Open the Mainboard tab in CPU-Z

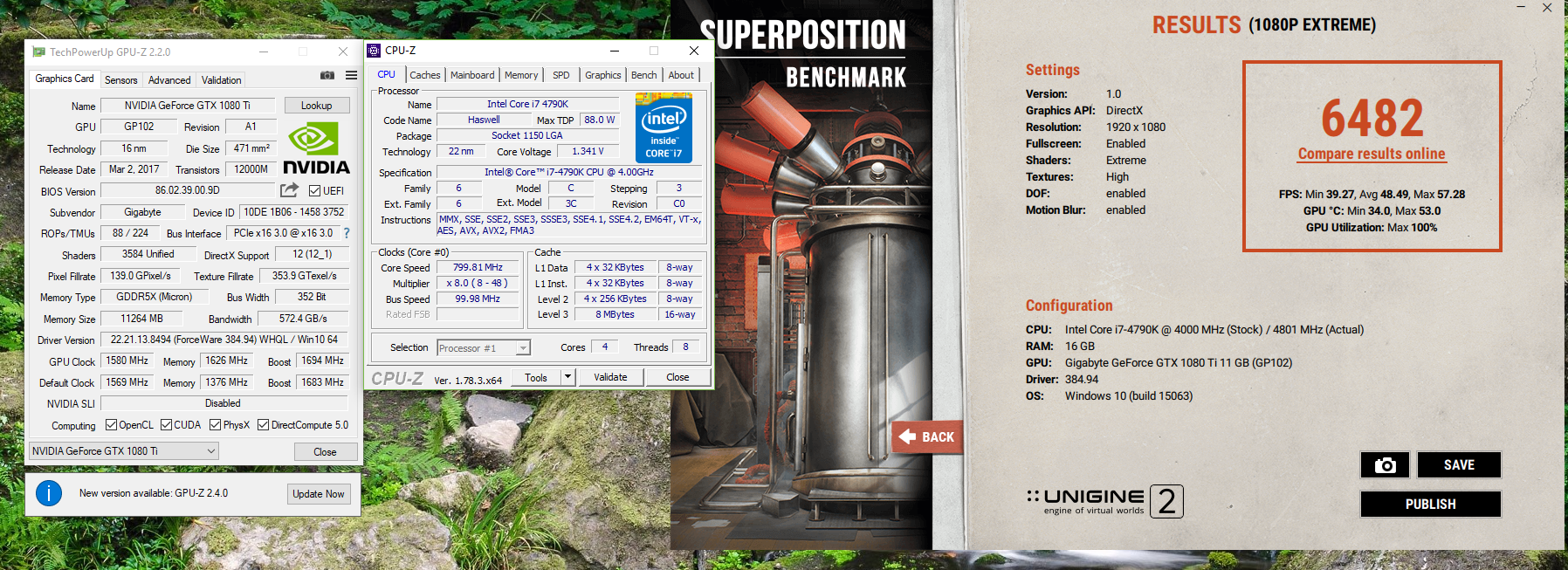click(472, 75)
